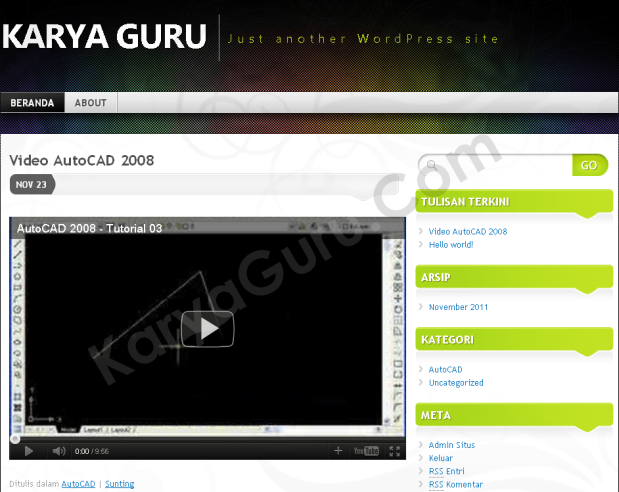
Task: Click the Sunting edit link
Action: click(120, 484)
